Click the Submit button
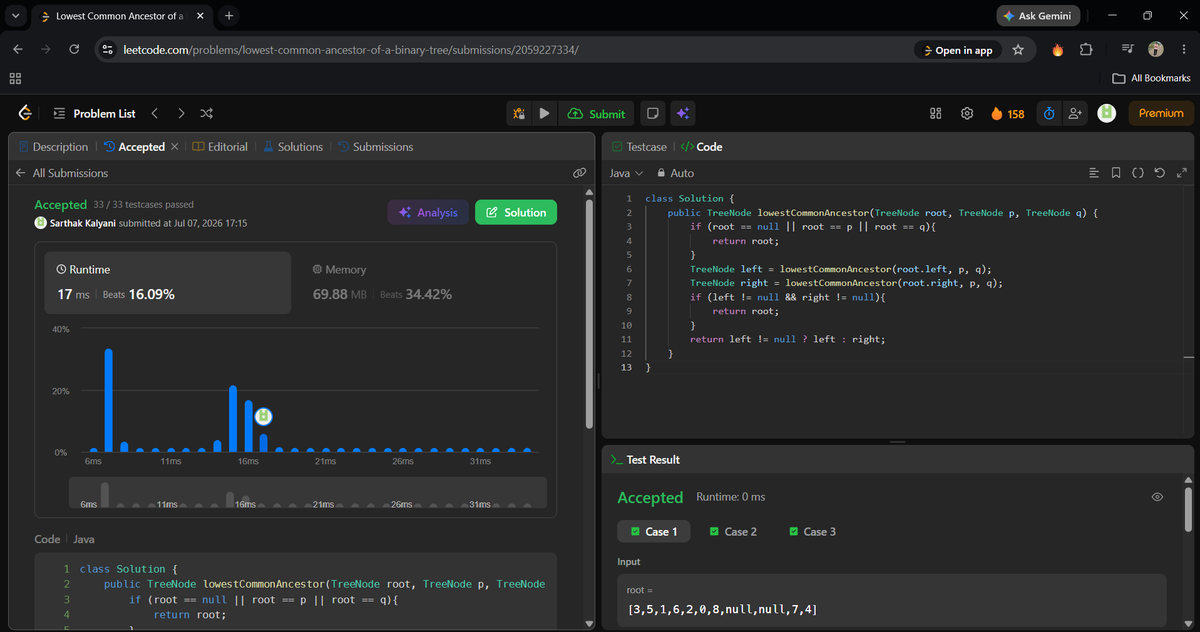This screenshot has height=632, width=1200. click(x=596, y=113)
